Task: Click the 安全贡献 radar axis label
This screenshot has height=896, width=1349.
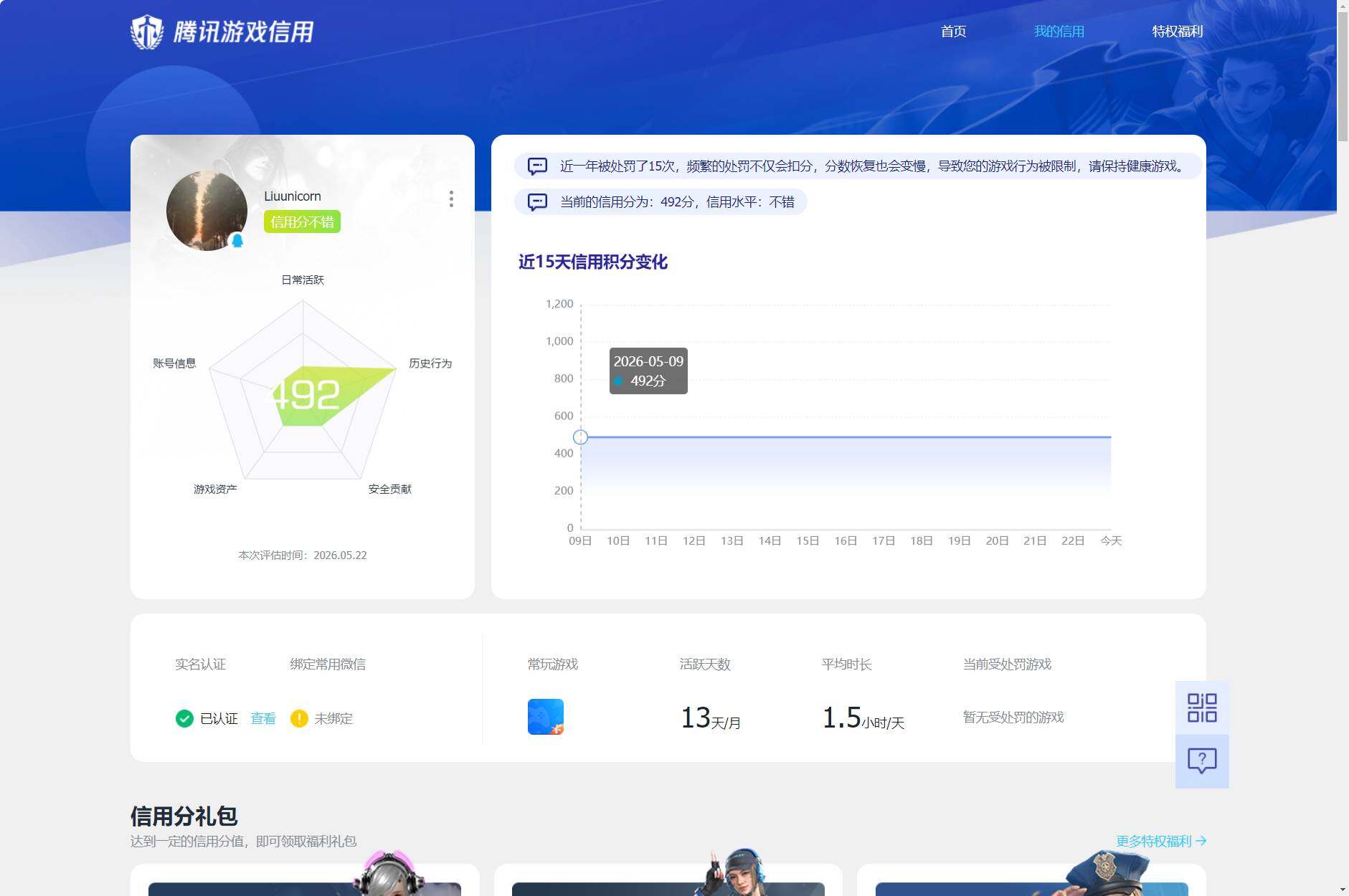Action: click(x=389, y=489)
